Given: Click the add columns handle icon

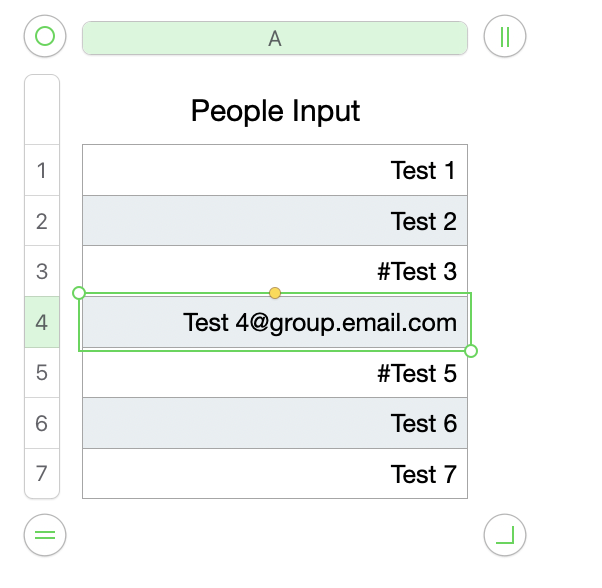Looking at the screenshot, I should (505, 36).
